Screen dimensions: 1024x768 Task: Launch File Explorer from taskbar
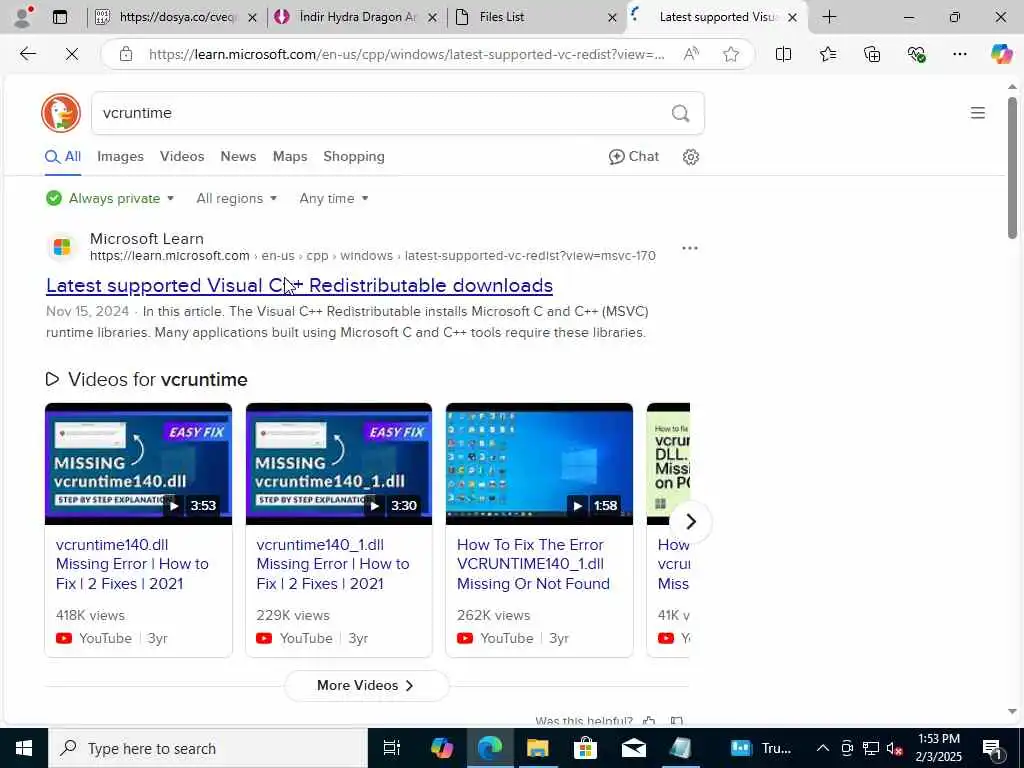pyautogui.click(x=537, y=748)
